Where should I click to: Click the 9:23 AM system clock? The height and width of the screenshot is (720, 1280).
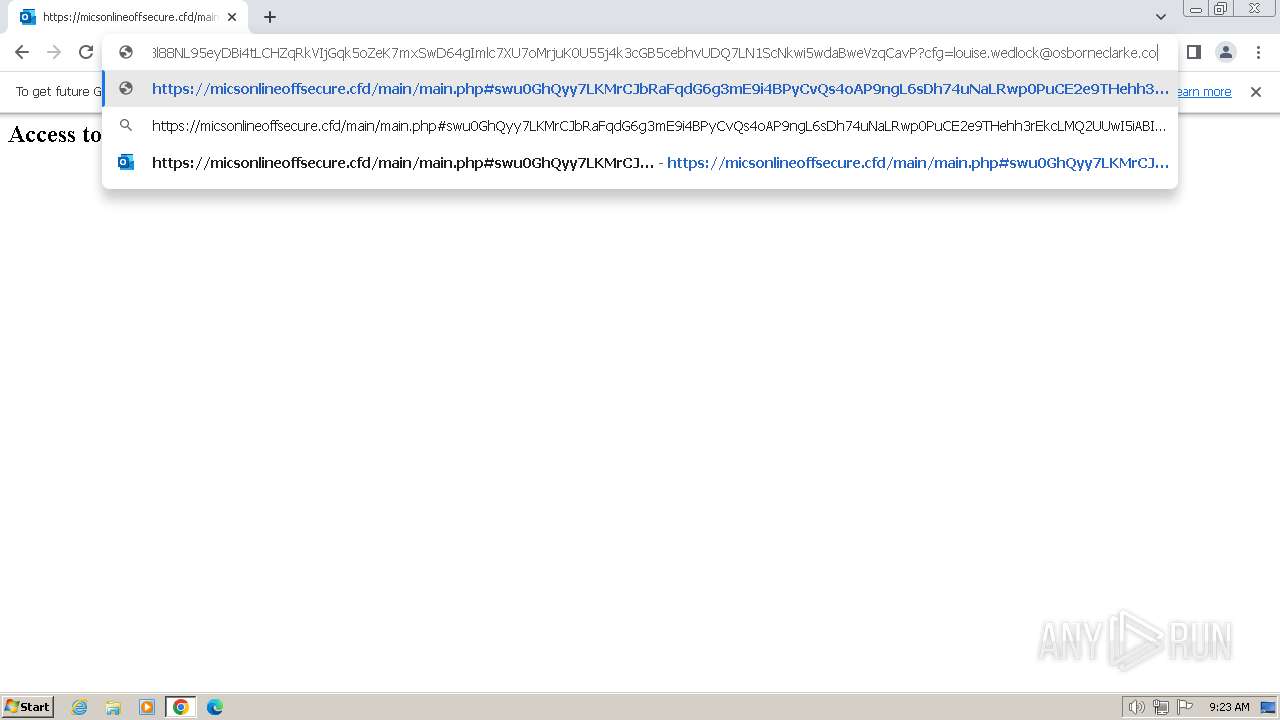coord(1229,707)
